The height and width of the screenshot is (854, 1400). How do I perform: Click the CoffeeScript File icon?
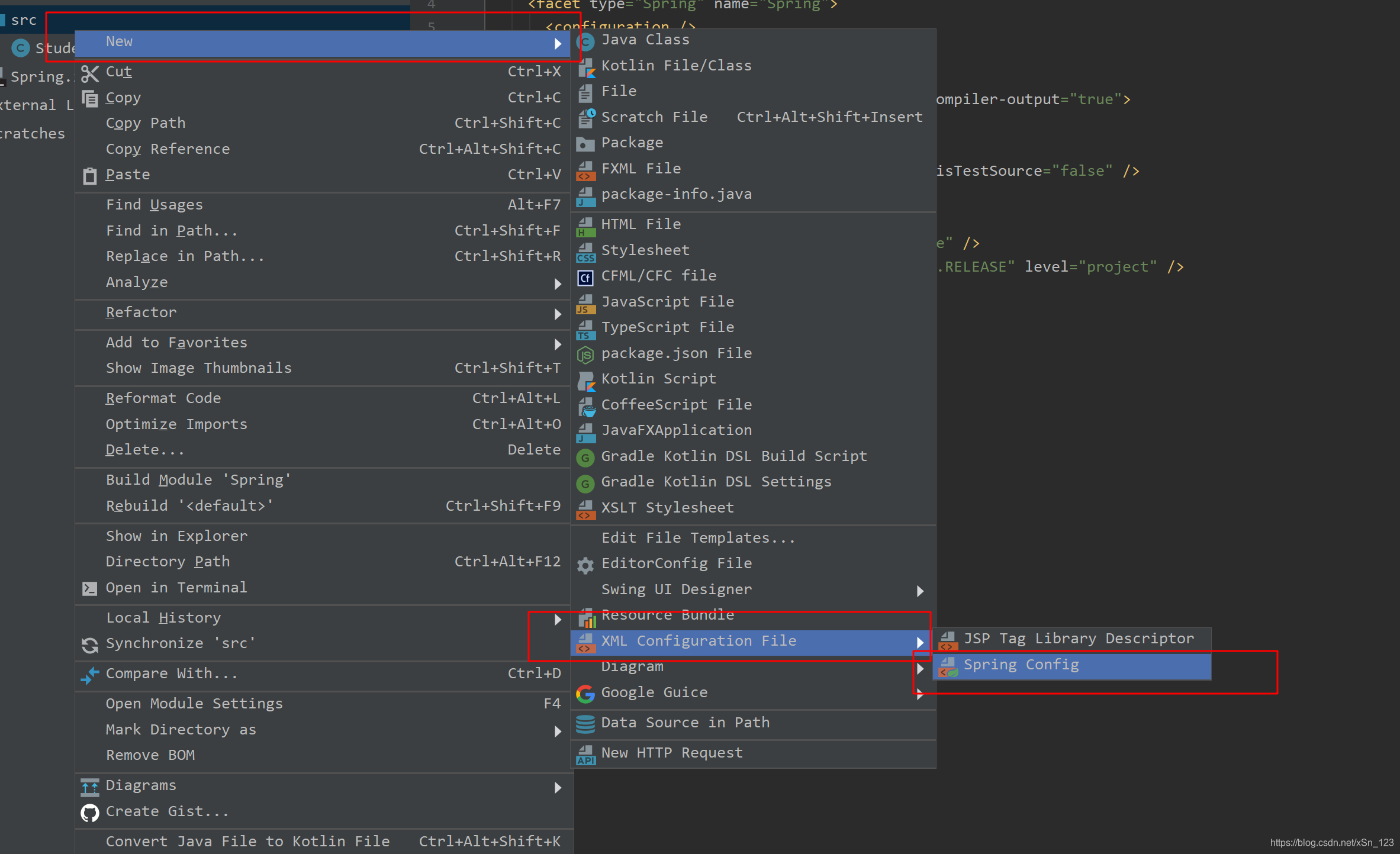(x=585, y=406)
